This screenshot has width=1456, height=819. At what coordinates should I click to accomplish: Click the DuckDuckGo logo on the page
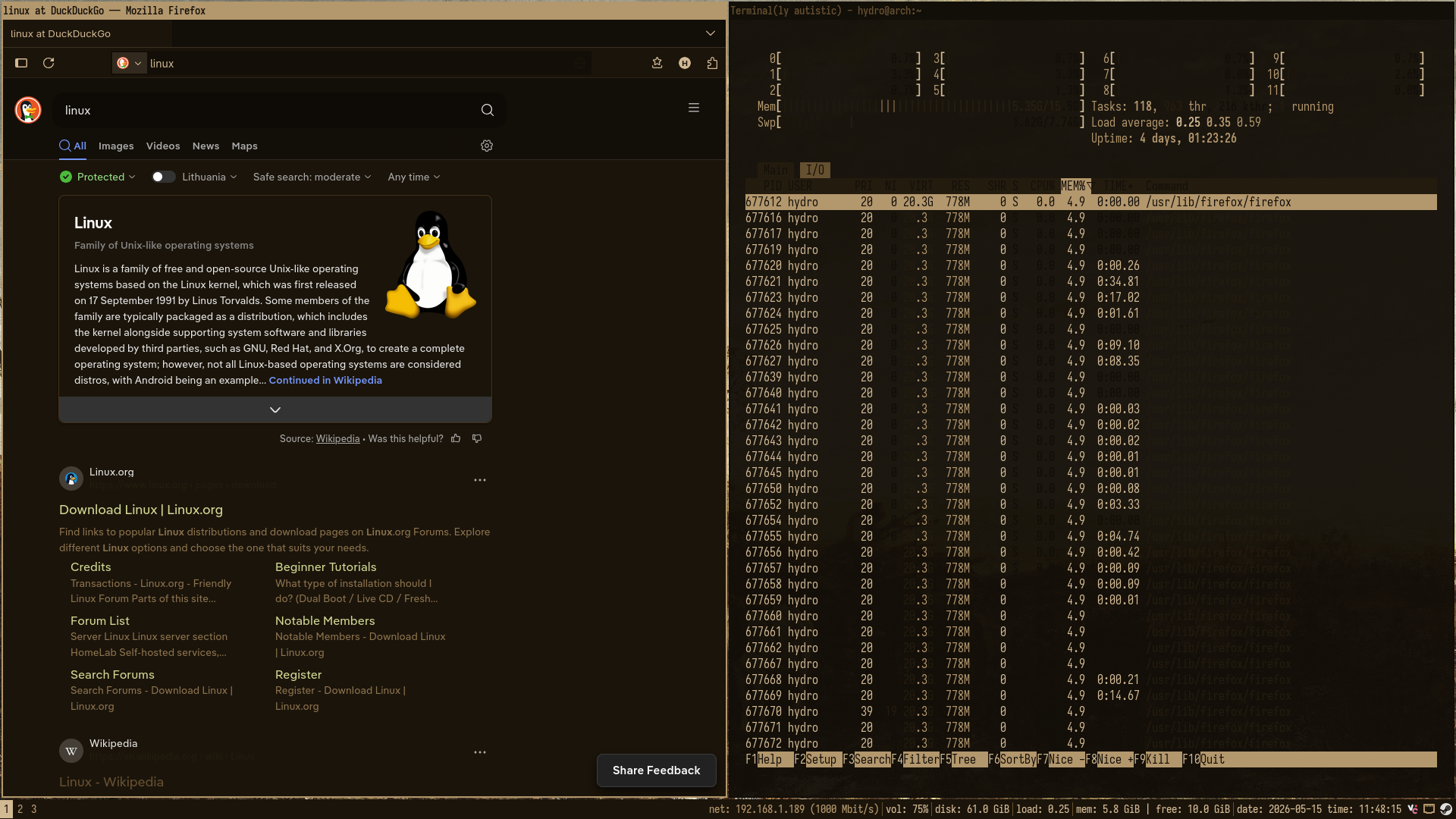click(28, 110)
